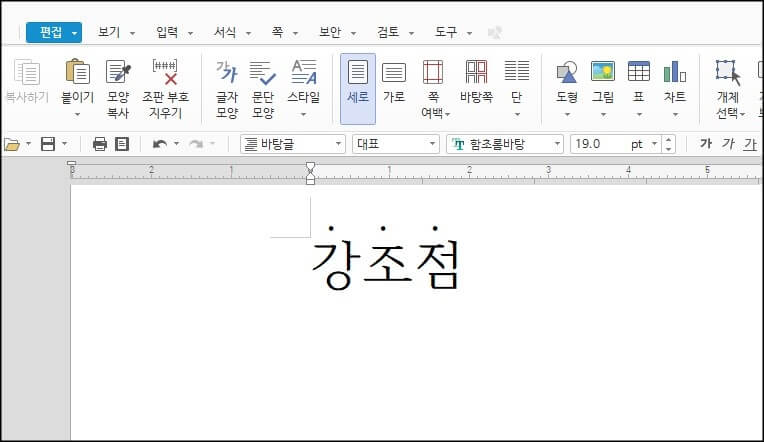Expand the 도형 dropdown arrow
This screenshot has width=764, height=442.
click(x=567, y=115)
